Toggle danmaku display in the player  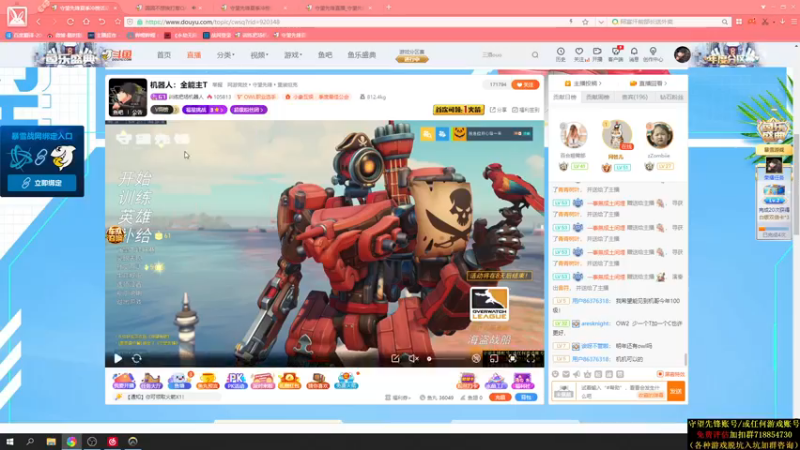point(476,359)
